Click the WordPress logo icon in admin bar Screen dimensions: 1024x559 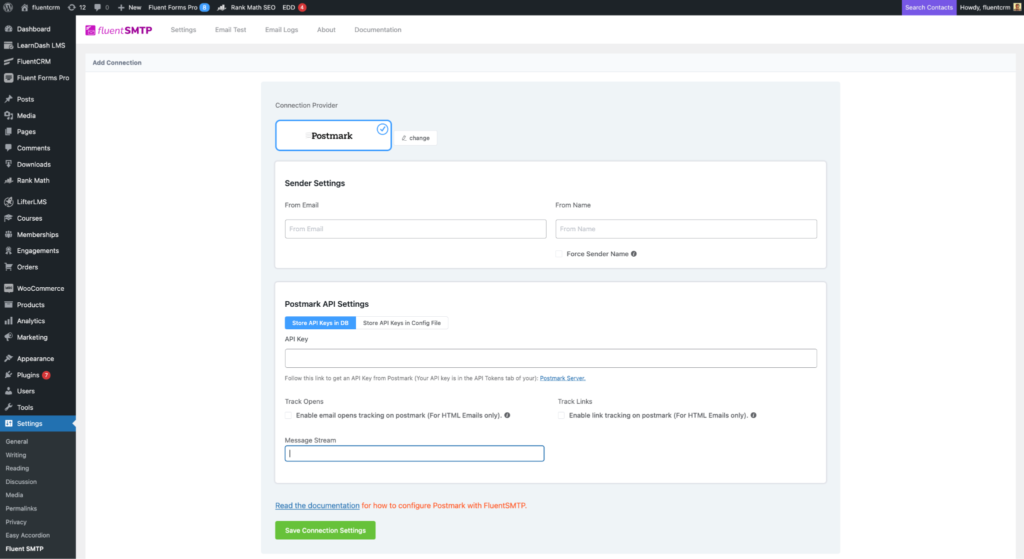[8, 7]
